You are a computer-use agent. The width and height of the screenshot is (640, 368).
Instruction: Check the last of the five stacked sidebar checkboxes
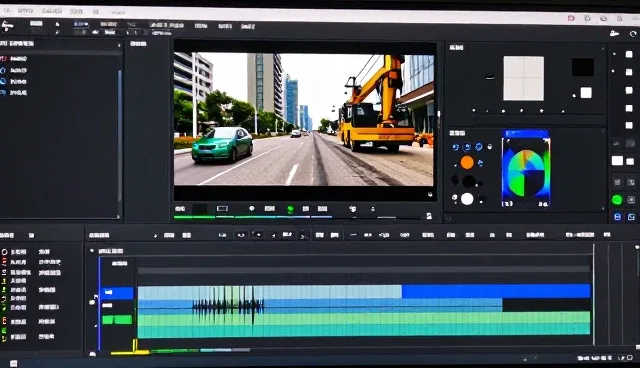629,125
